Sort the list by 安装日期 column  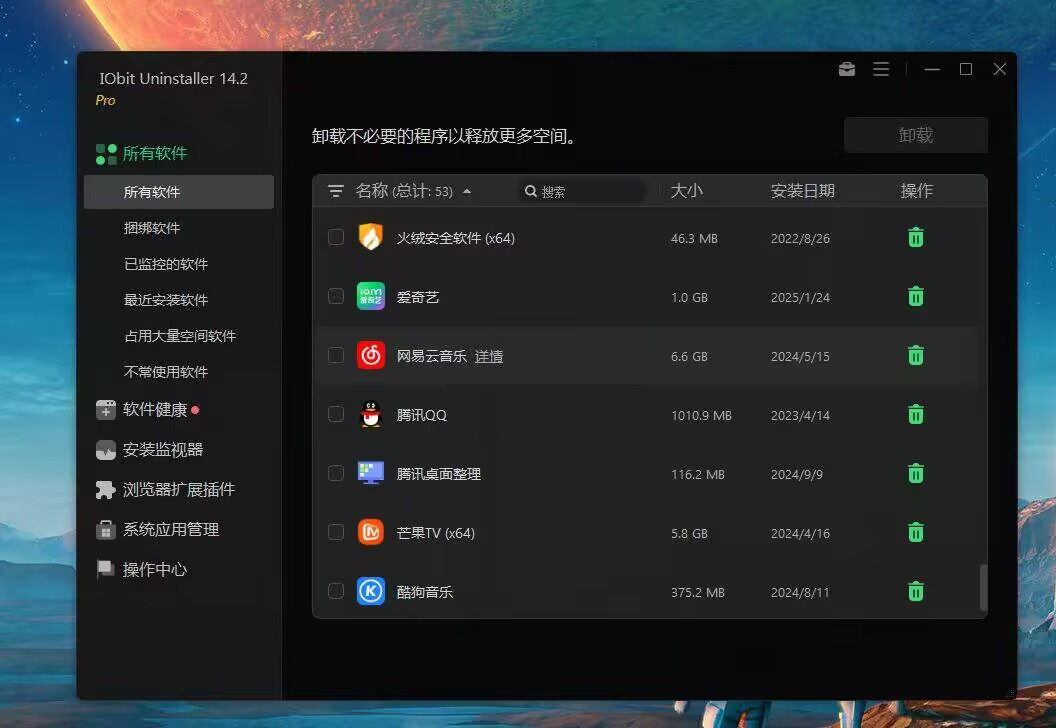802,191
